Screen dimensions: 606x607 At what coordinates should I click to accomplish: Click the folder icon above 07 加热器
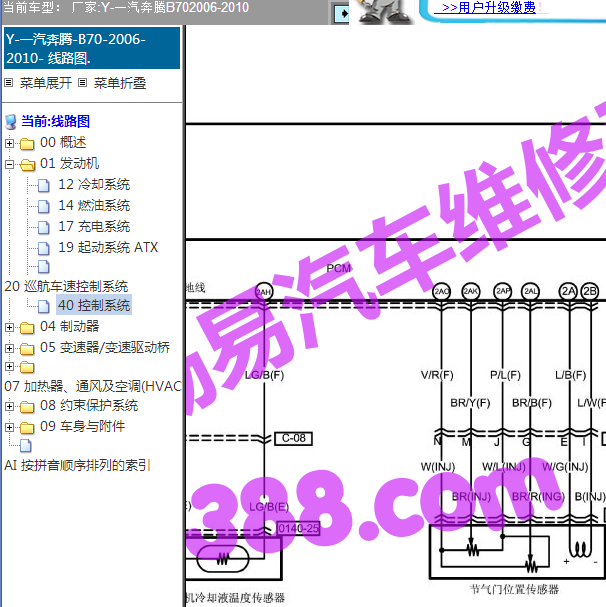27,367
